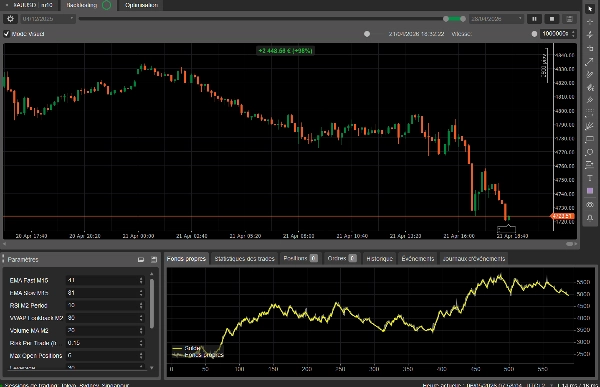The image size is (600, 387).
Task: Click the Solde legend entry
Action: pyautogui.click(x=187, y=348)
